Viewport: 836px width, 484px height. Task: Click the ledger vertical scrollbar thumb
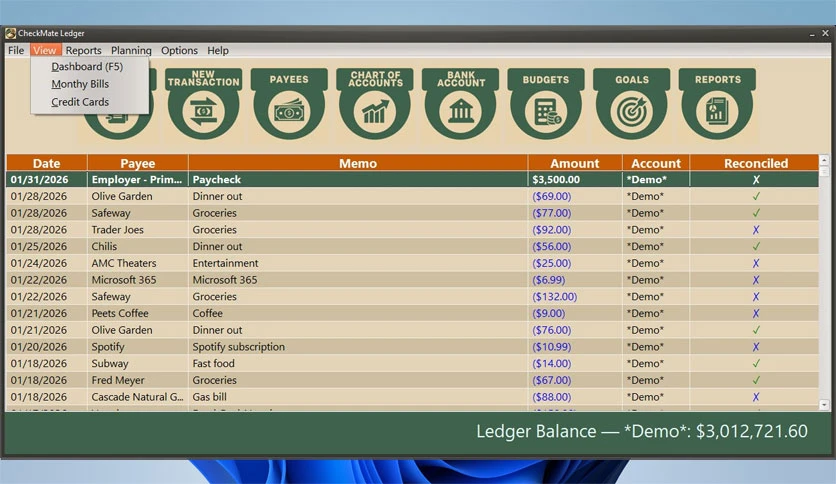click(x=824, y=171)
